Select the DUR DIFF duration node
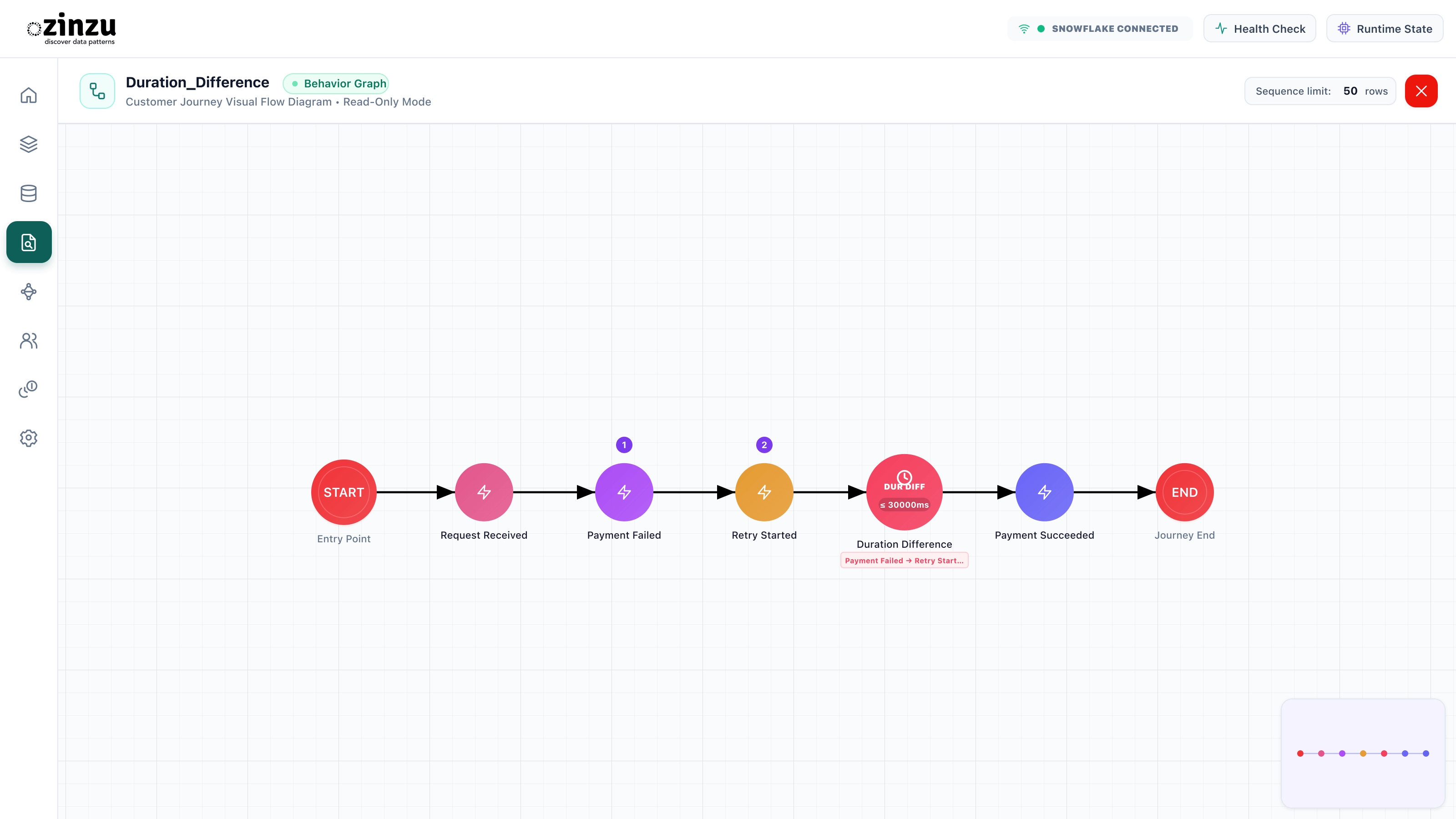The width and height of the screenshot is (1456, 819). click(905, 492)
